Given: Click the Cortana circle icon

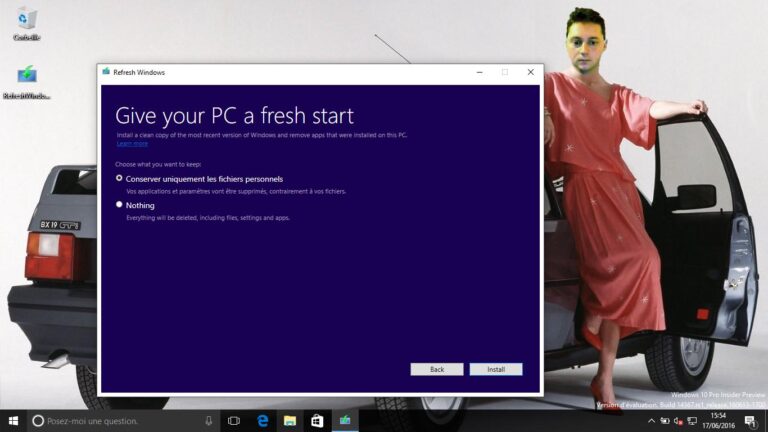Looking at the screenshot, I should coord(38,421).
